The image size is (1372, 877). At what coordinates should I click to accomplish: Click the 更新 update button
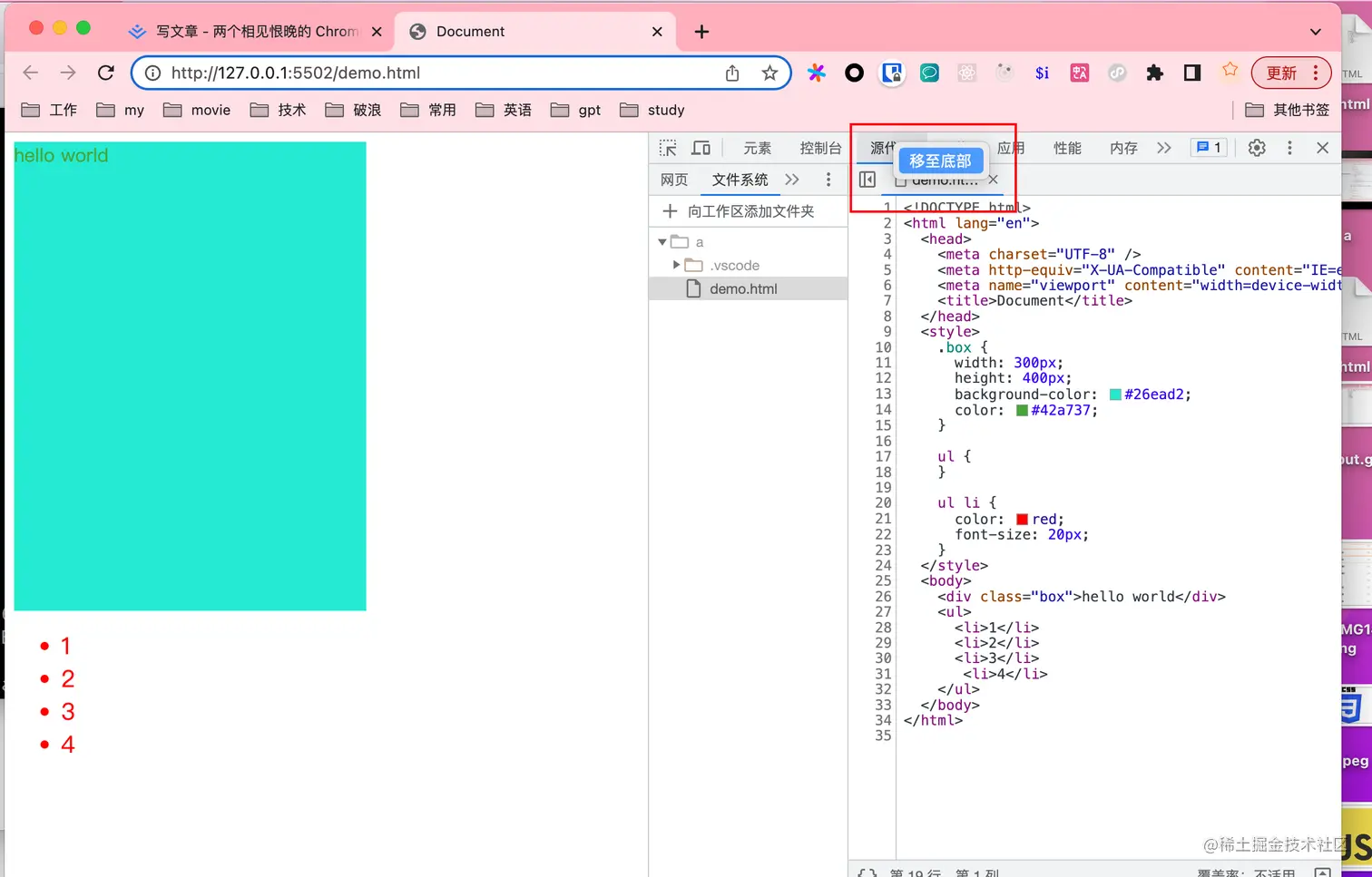click(x=1290, y=73)
